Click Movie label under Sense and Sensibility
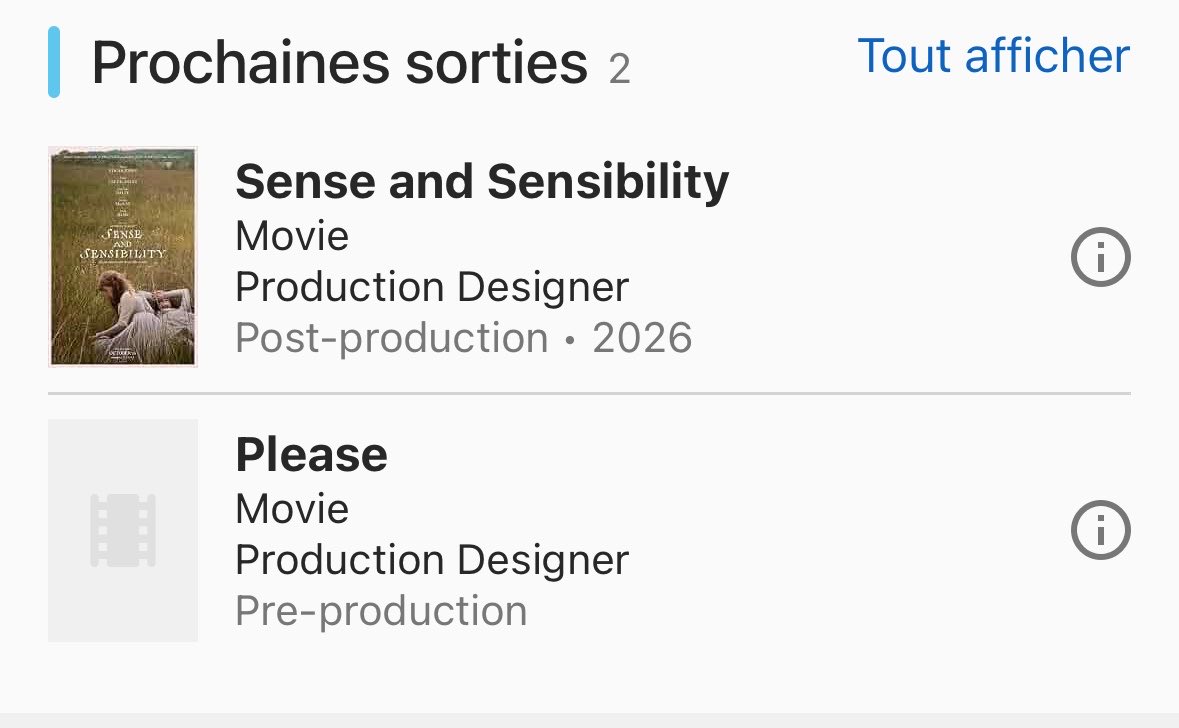 click(292, 236)
